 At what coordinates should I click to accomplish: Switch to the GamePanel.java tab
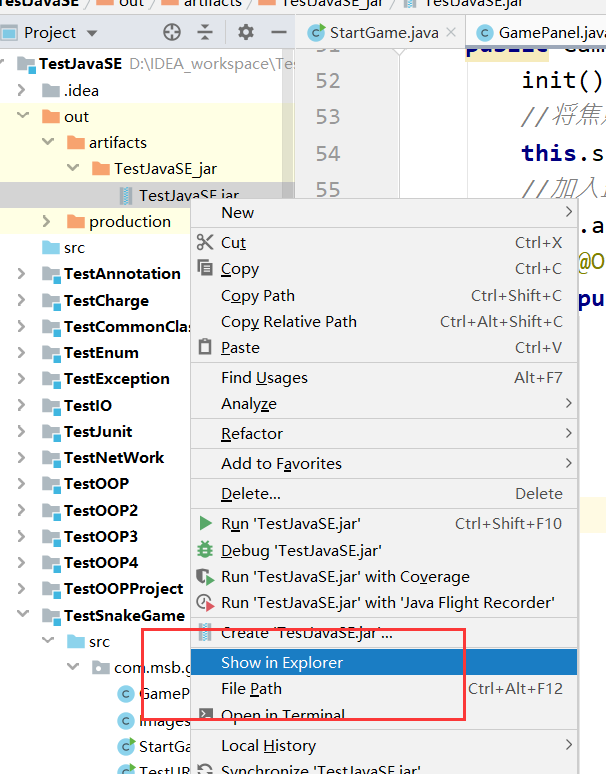[x=538, y=33]
